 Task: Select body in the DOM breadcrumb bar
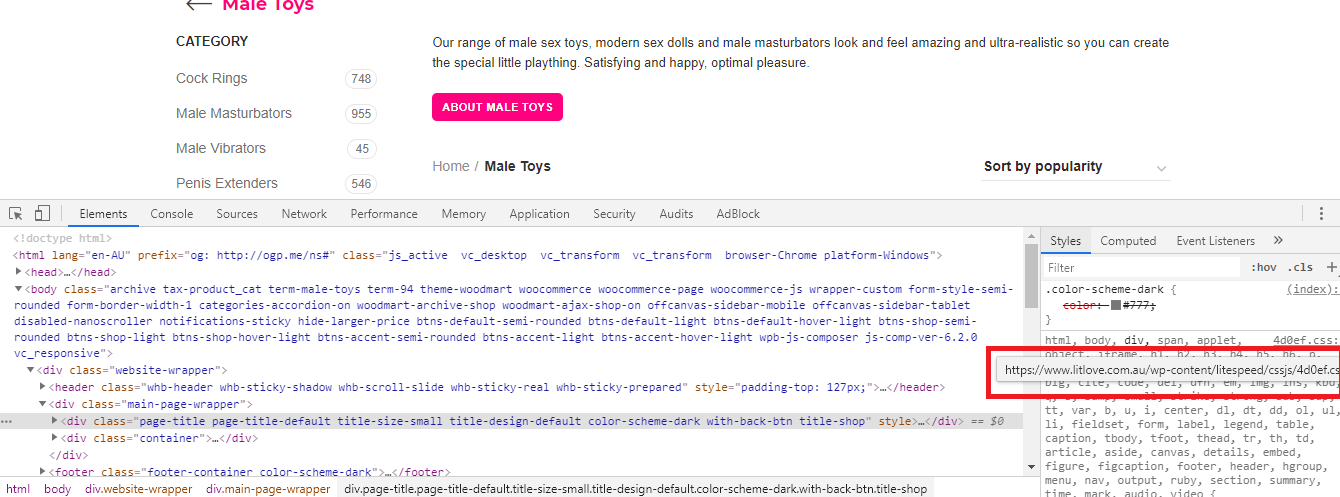[57, 489]
